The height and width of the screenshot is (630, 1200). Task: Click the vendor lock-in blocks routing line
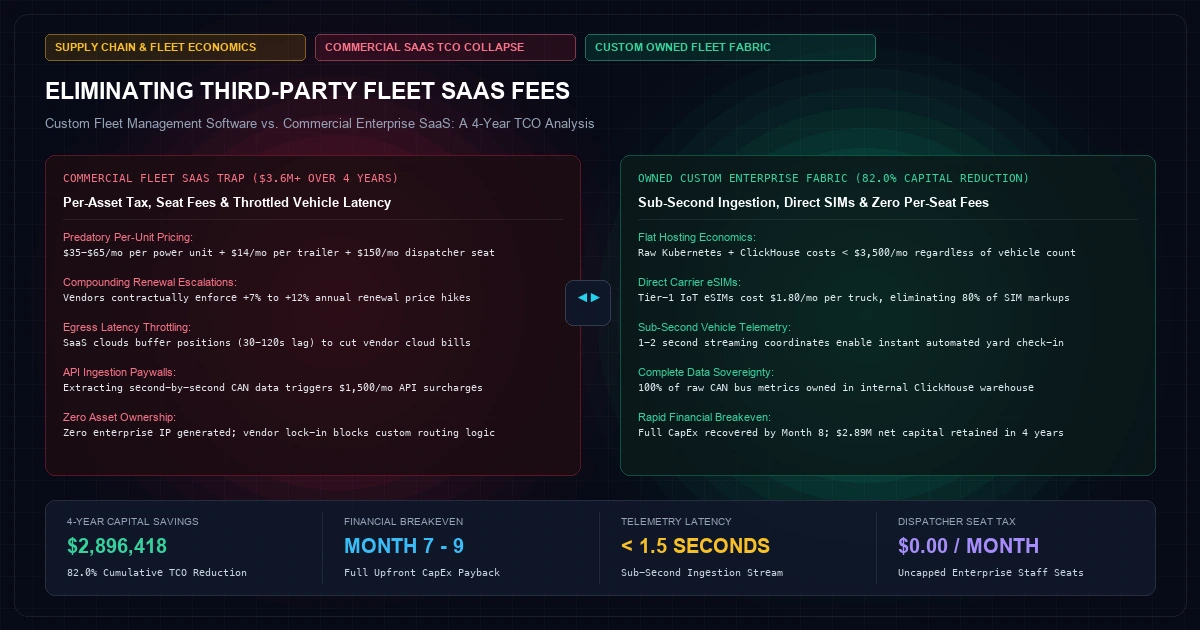[278, 433]
